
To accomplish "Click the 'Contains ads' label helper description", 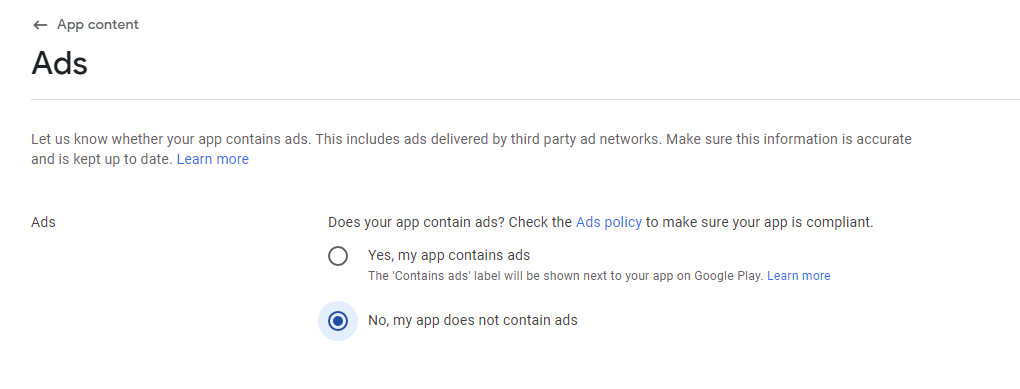I will point(565,276).
